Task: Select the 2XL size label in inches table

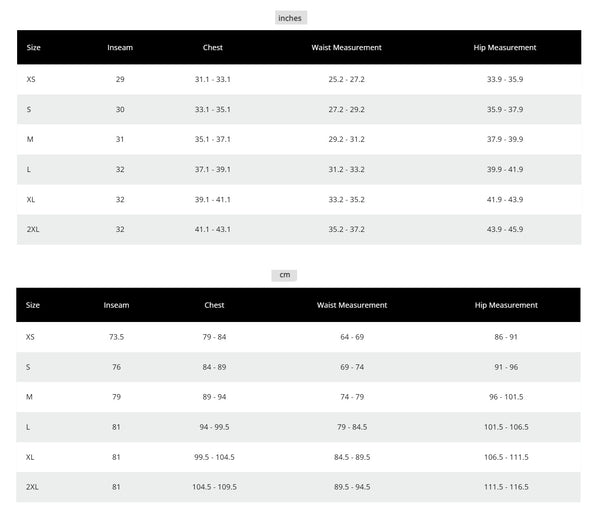Action: [x=33, y=229]
